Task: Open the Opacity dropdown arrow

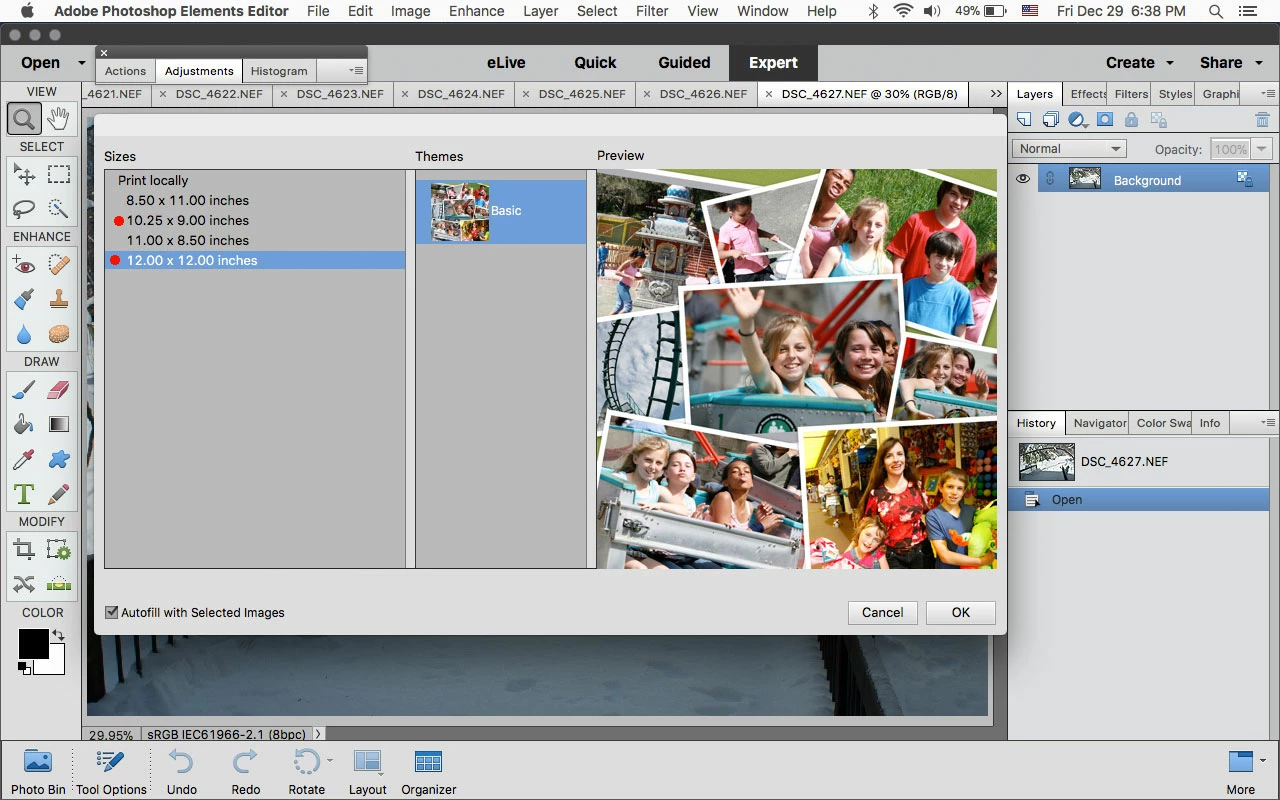Action: [1261, 149]
